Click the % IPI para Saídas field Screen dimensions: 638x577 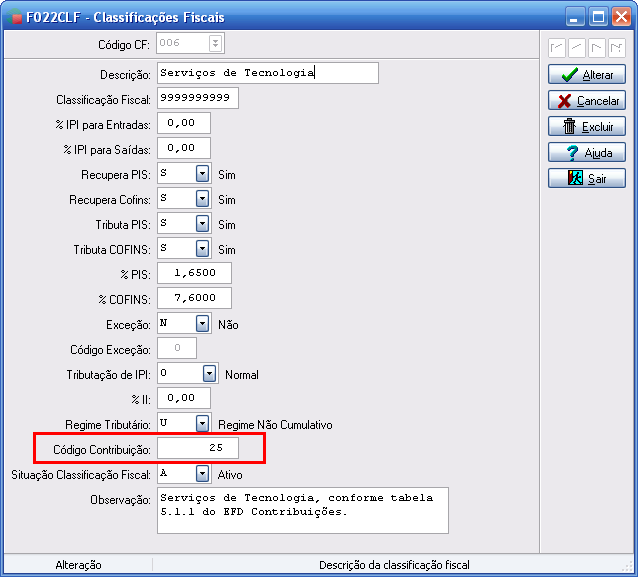coord(184,148)
